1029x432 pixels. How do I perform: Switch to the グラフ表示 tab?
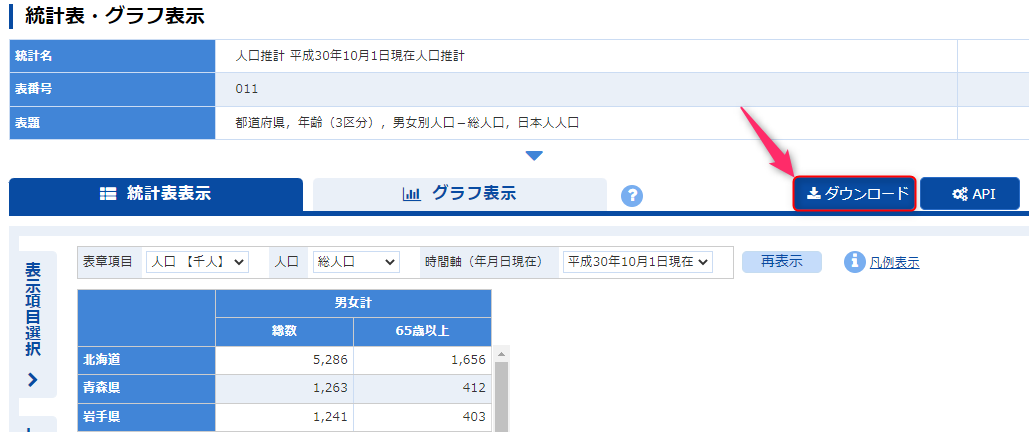tap(459, 194)
